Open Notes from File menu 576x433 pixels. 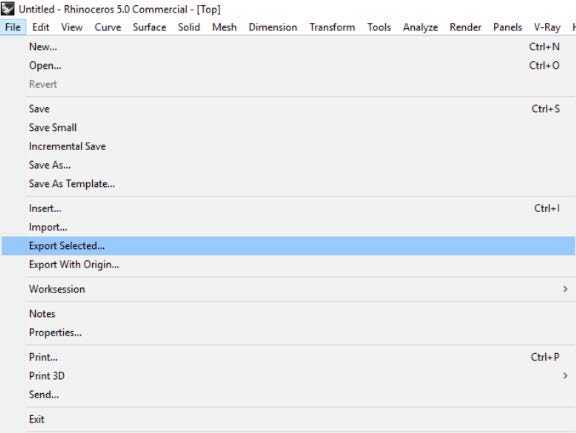(288, 314)
